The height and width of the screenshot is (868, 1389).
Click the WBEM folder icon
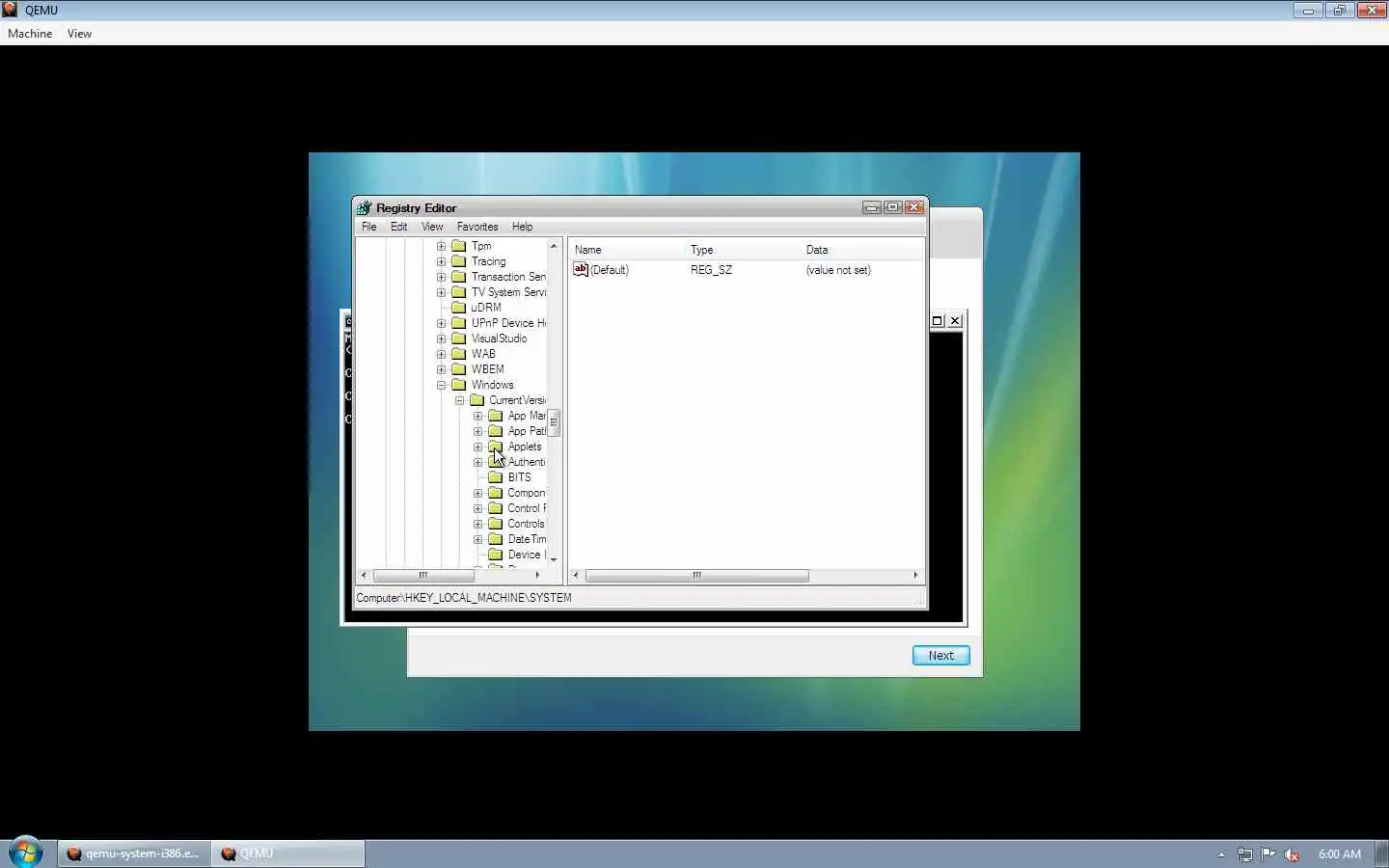pos(459,369)
